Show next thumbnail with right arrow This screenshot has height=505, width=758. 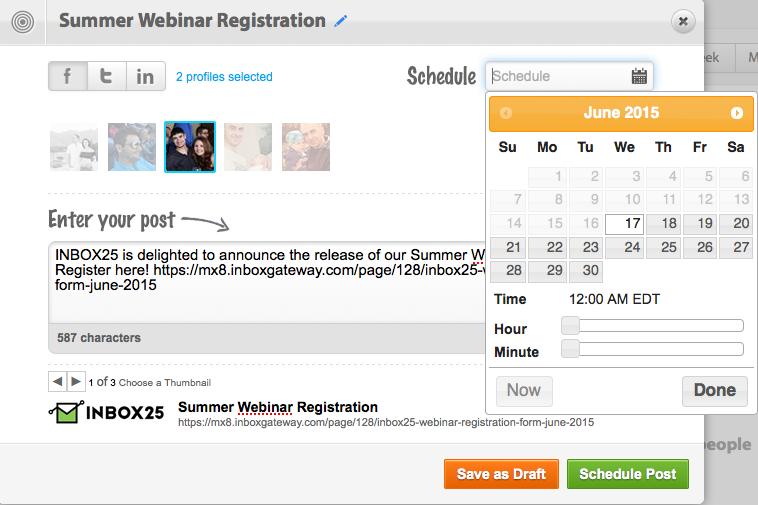pyautogui.click(x=76, y=381)
